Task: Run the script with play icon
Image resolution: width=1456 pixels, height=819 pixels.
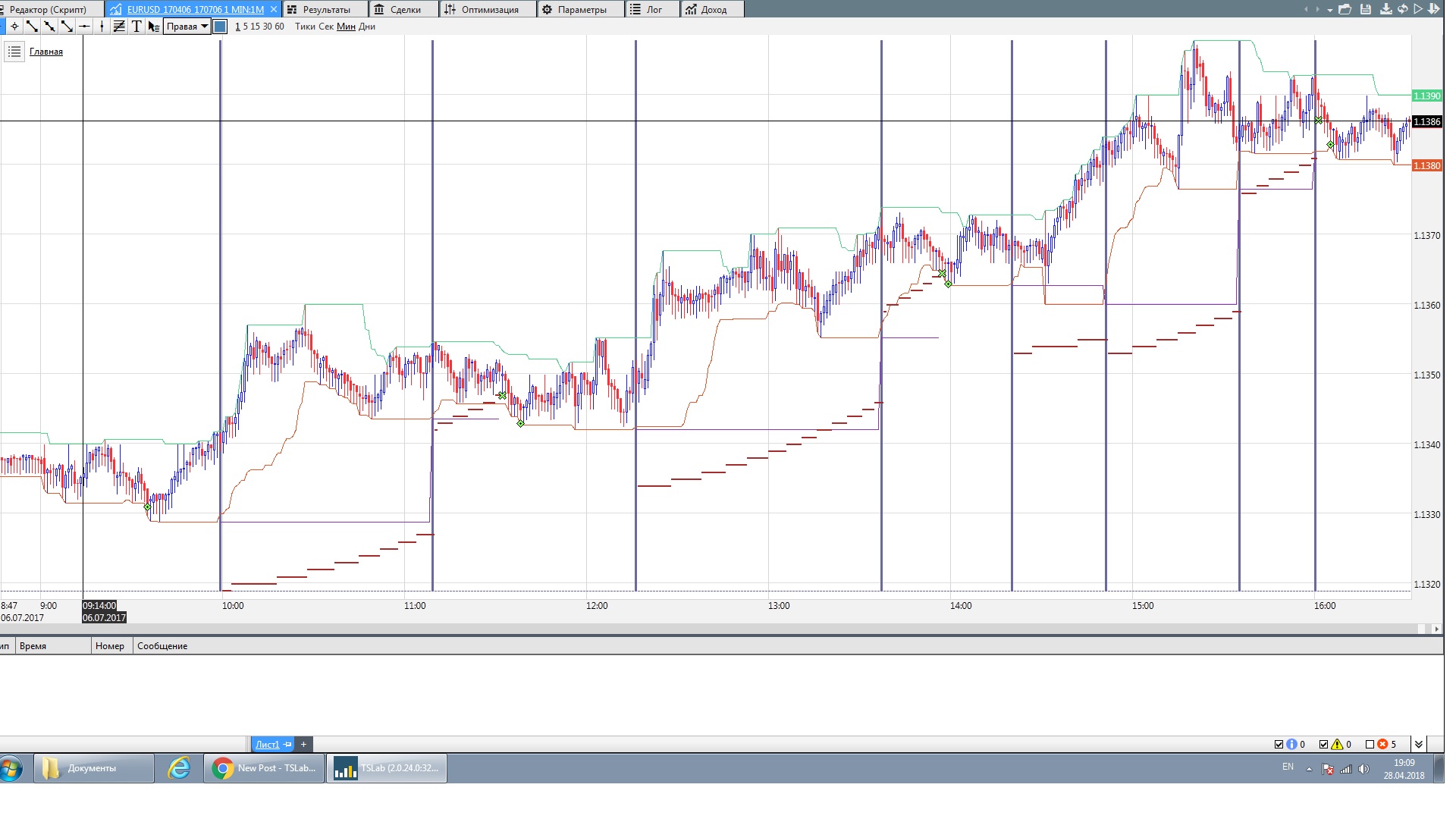Action: click(1417, 9)
